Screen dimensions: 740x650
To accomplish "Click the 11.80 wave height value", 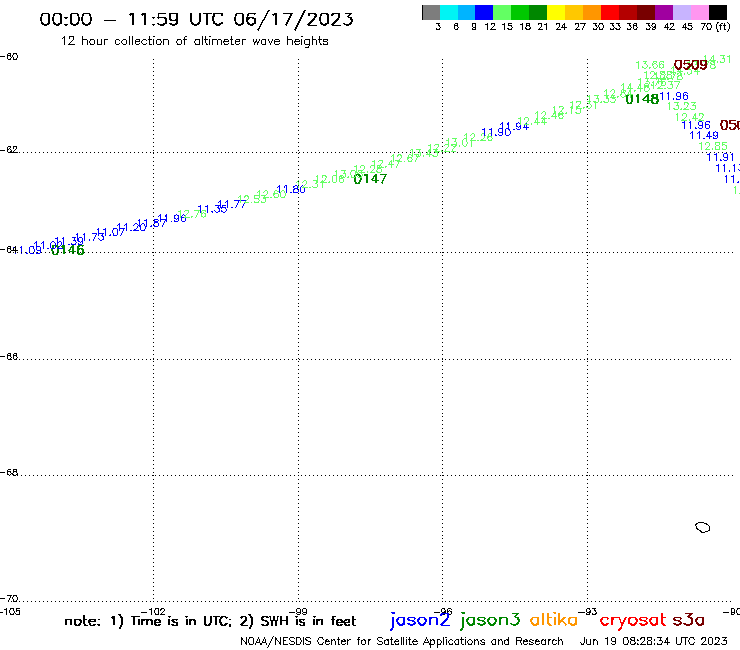I will coord(291,190).
